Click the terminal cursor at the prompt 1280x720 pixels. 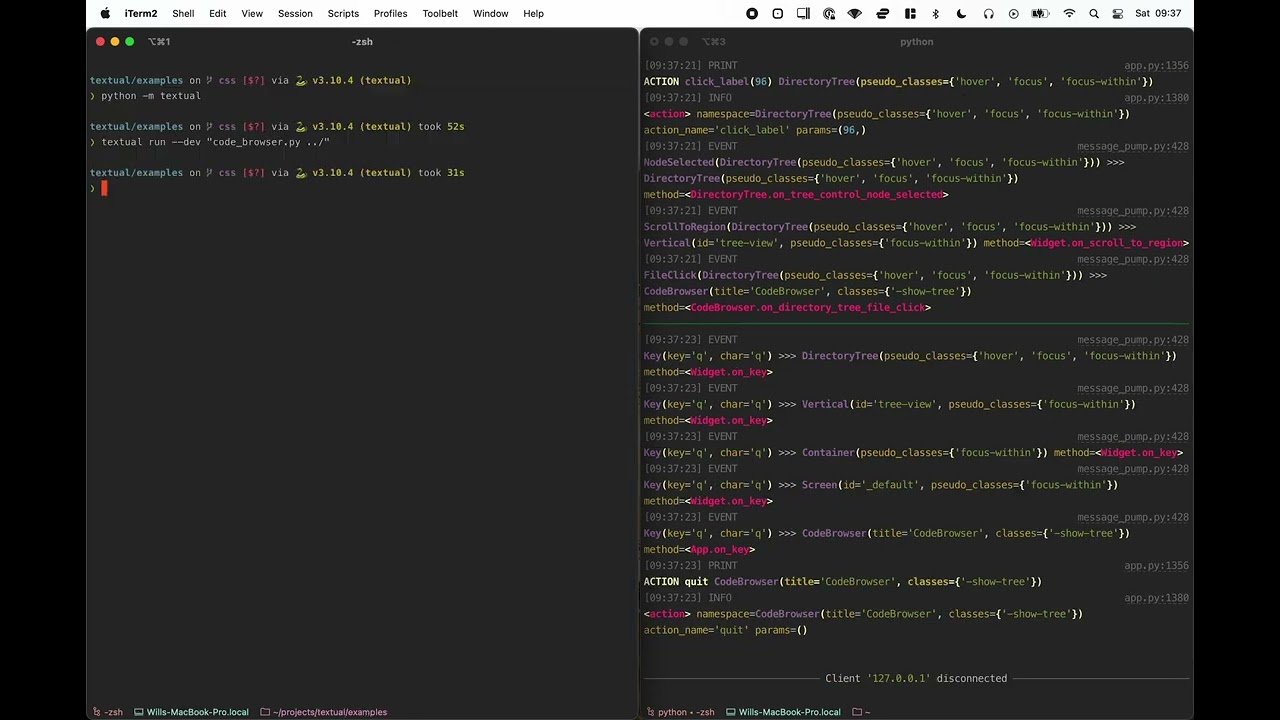tap(104, 188)
